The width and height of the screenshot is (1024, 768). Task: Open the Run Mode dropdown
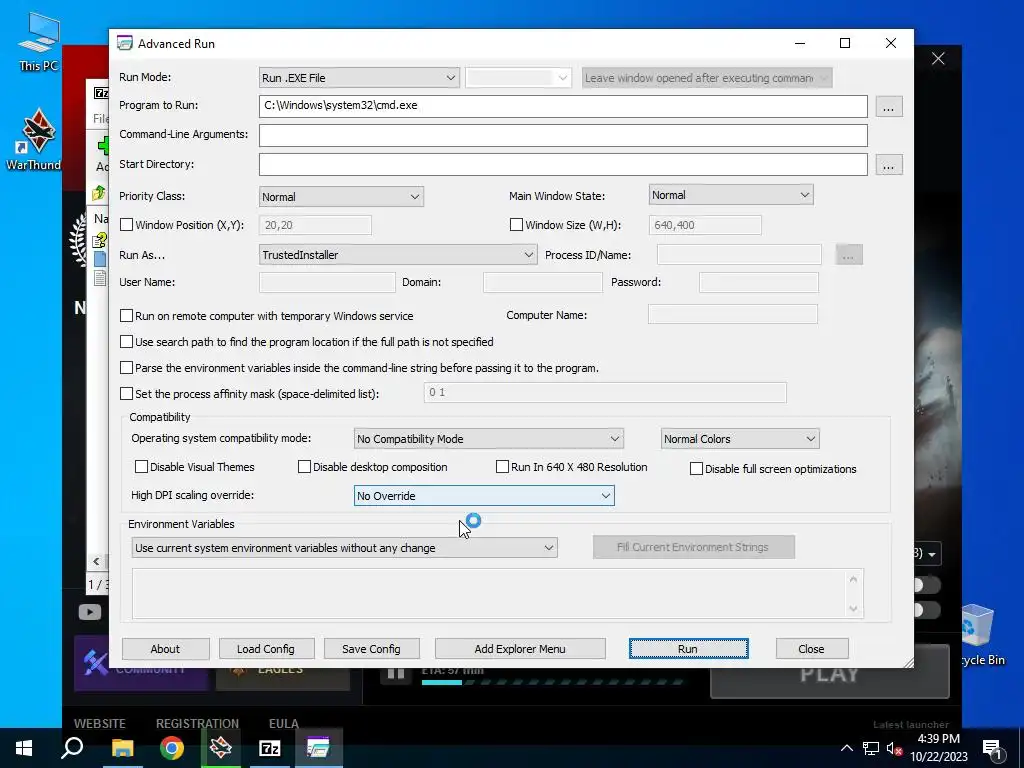point(359,78)
